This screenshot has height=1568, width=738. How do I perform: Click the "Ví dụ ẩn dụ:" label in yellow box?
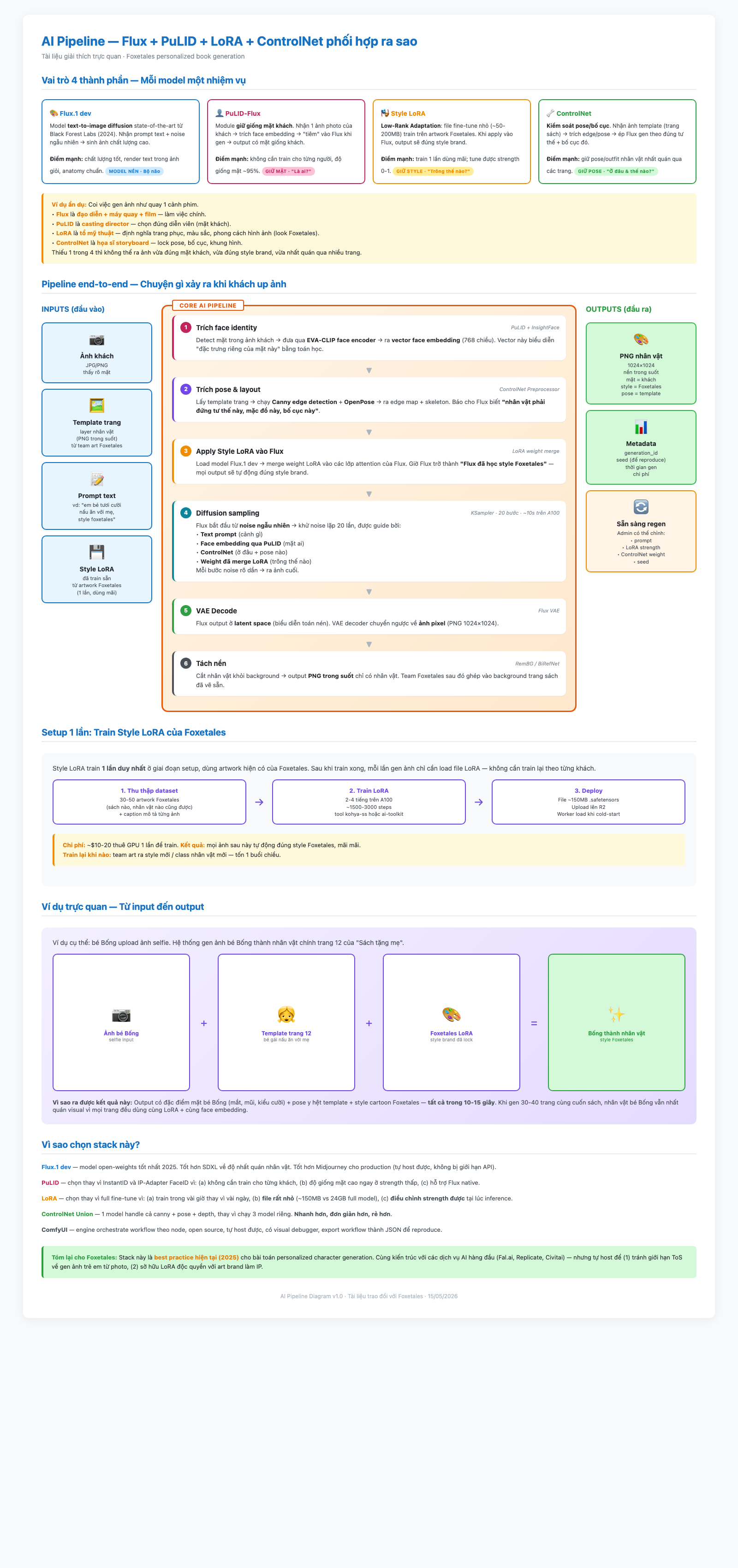pos(69,204)
